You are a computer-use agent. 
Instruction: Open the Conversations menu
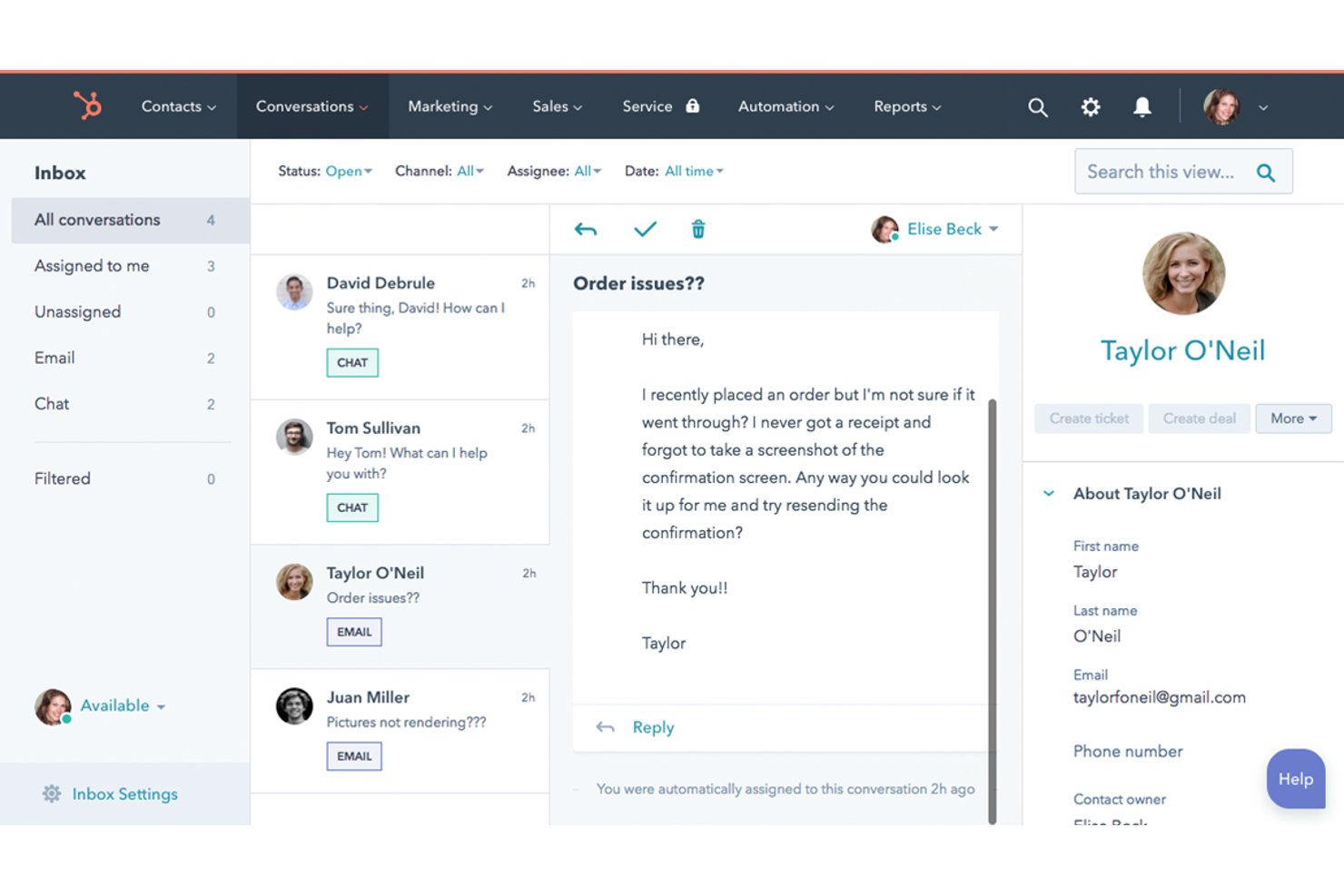click(x=312, y=106)
